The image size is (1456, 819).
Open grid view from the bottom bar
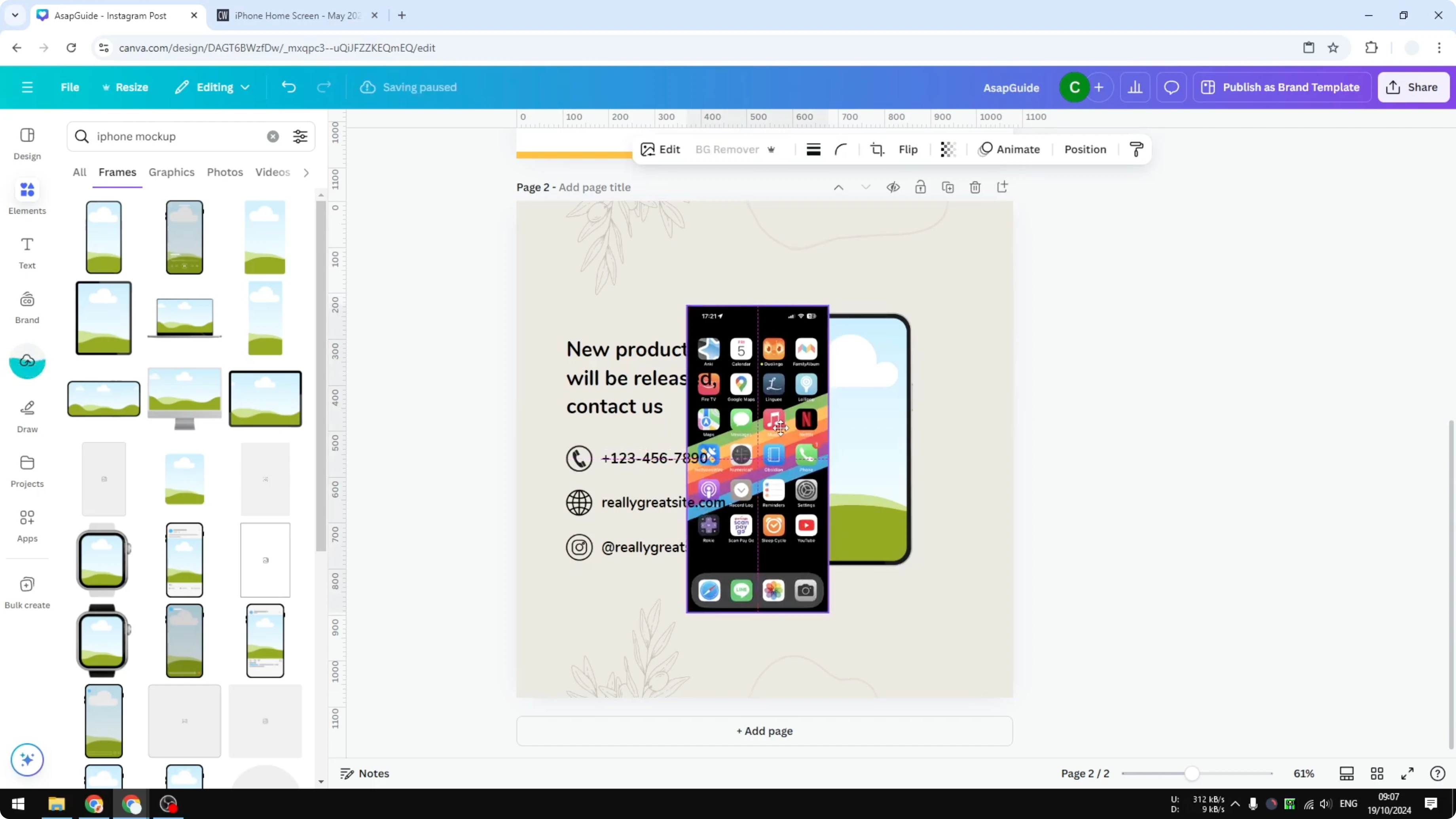[1377, 773]
